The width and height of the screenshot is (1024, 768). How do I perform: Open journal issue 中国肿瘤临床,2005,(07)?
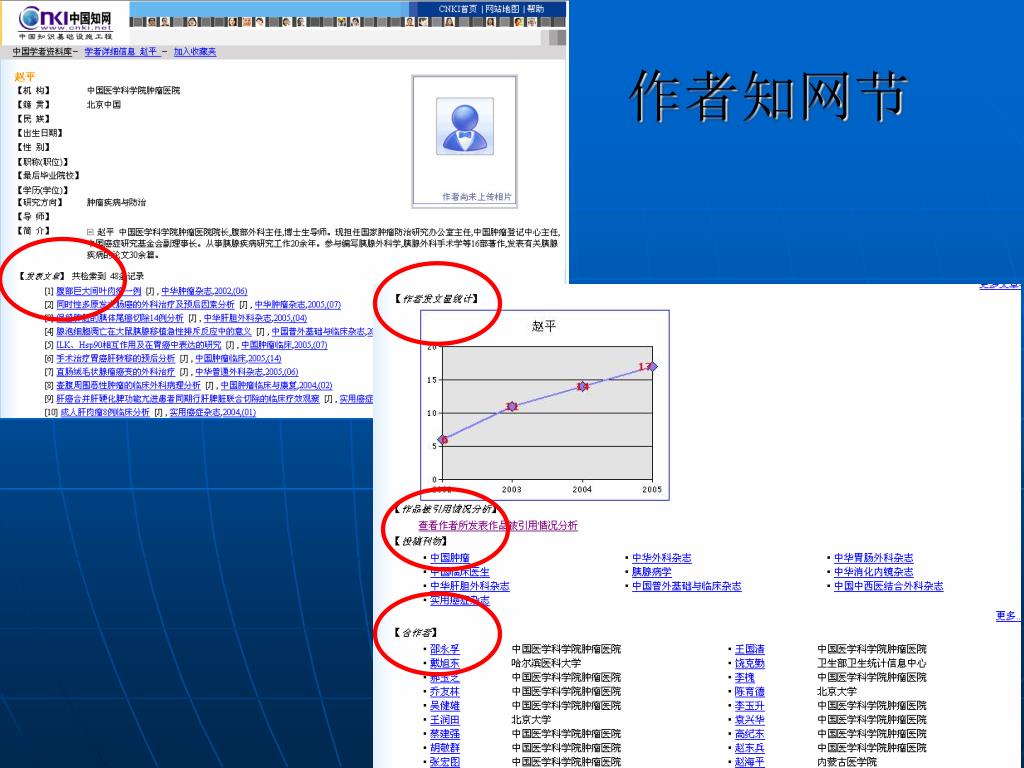[x=284, y=345]
